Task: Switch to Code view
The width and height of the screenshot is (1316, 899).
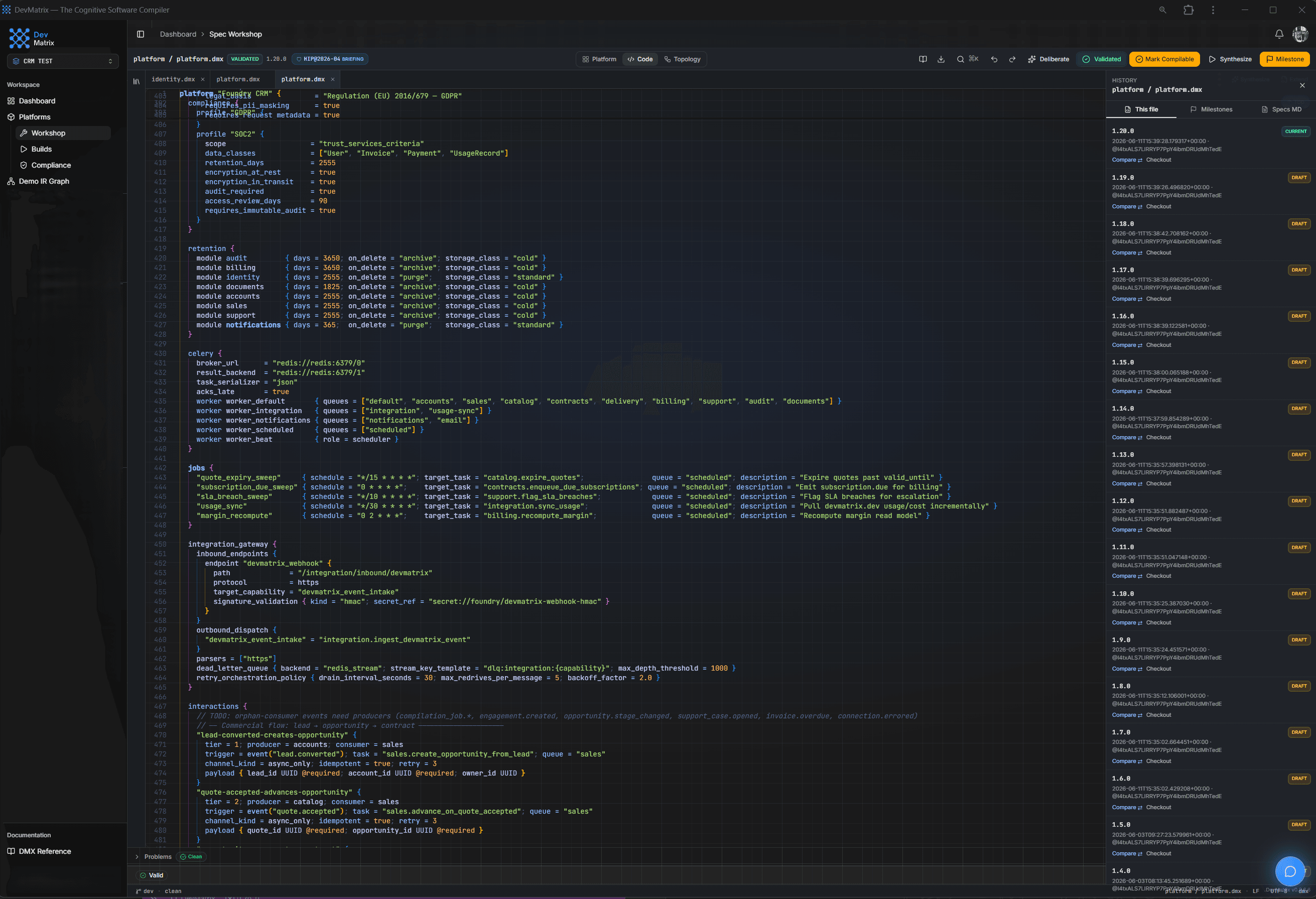Action: click(640, 59)
